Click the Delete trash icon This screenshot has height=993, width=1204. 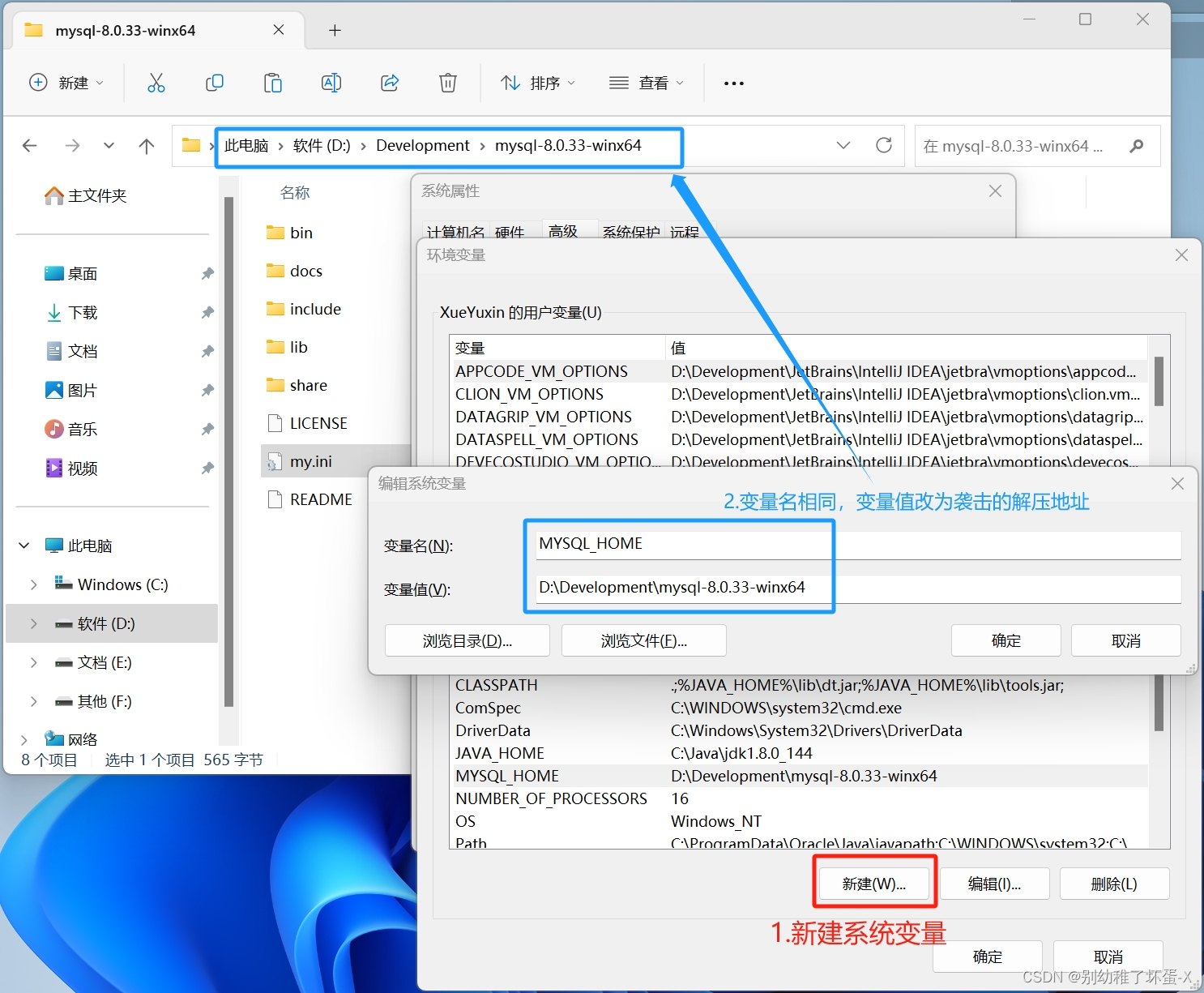click(x=448, y=83)
